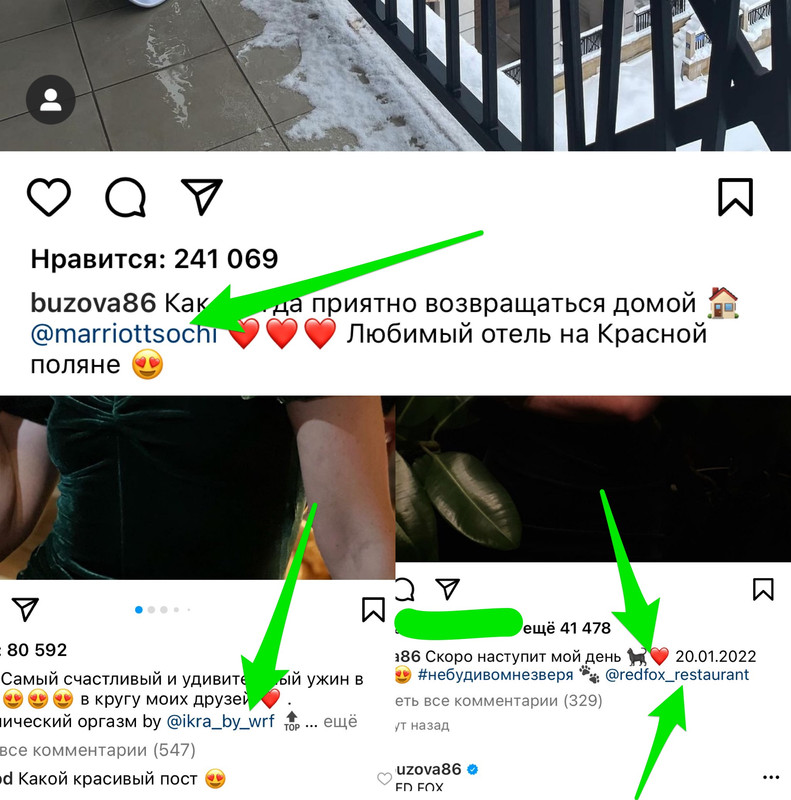Like the Marriott Sochi post with heart icon

[48, 197]
